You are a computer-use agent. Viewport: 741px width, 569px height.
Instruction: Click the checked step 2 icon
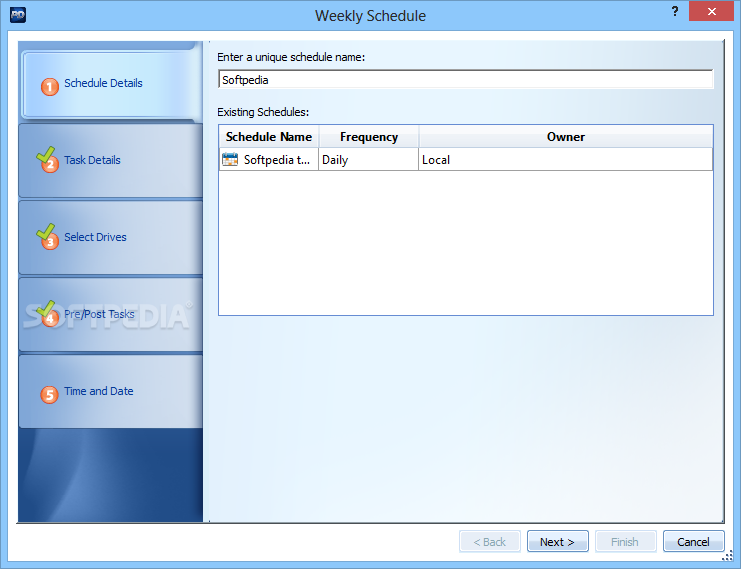point(48,160)
